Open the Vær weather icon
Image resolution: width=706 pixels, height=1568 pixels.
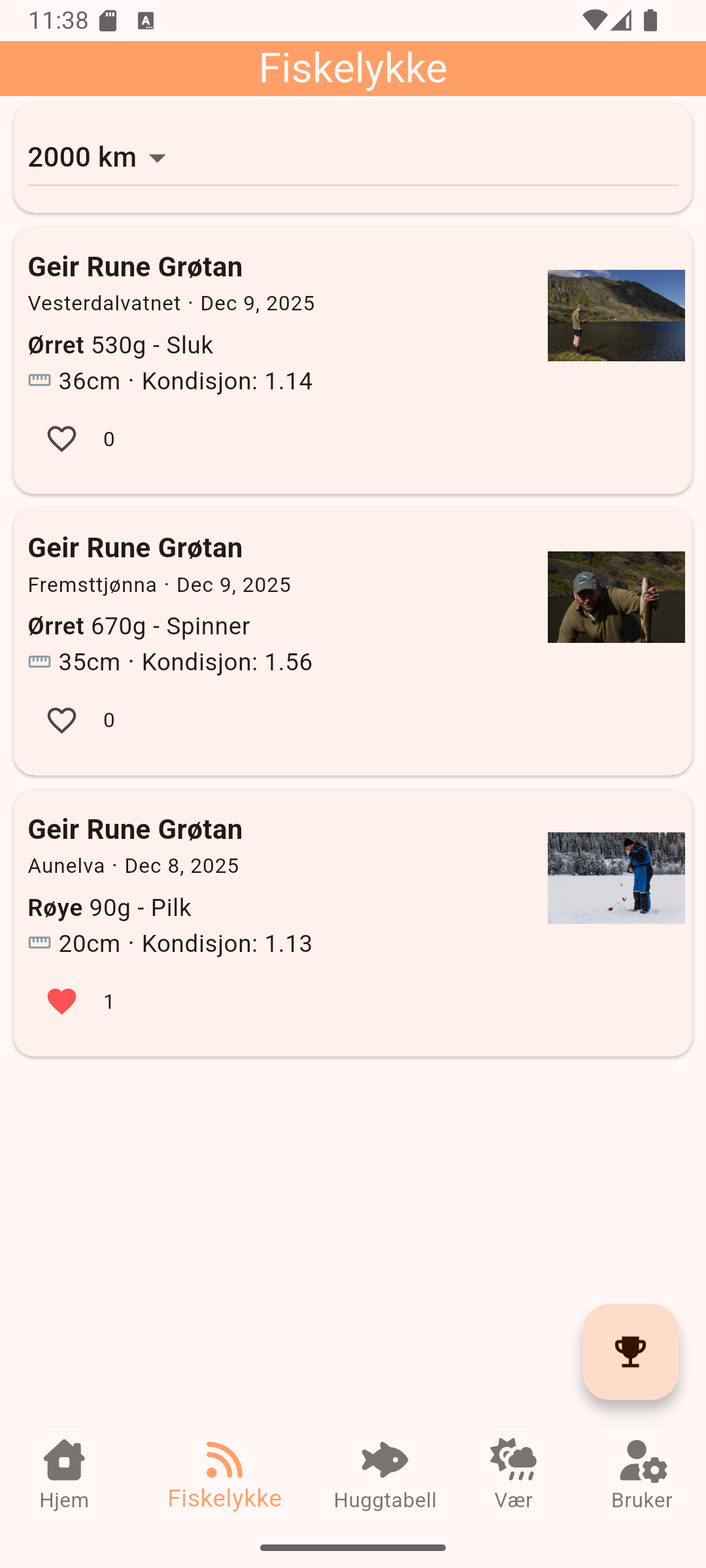tap(513, 1460)
